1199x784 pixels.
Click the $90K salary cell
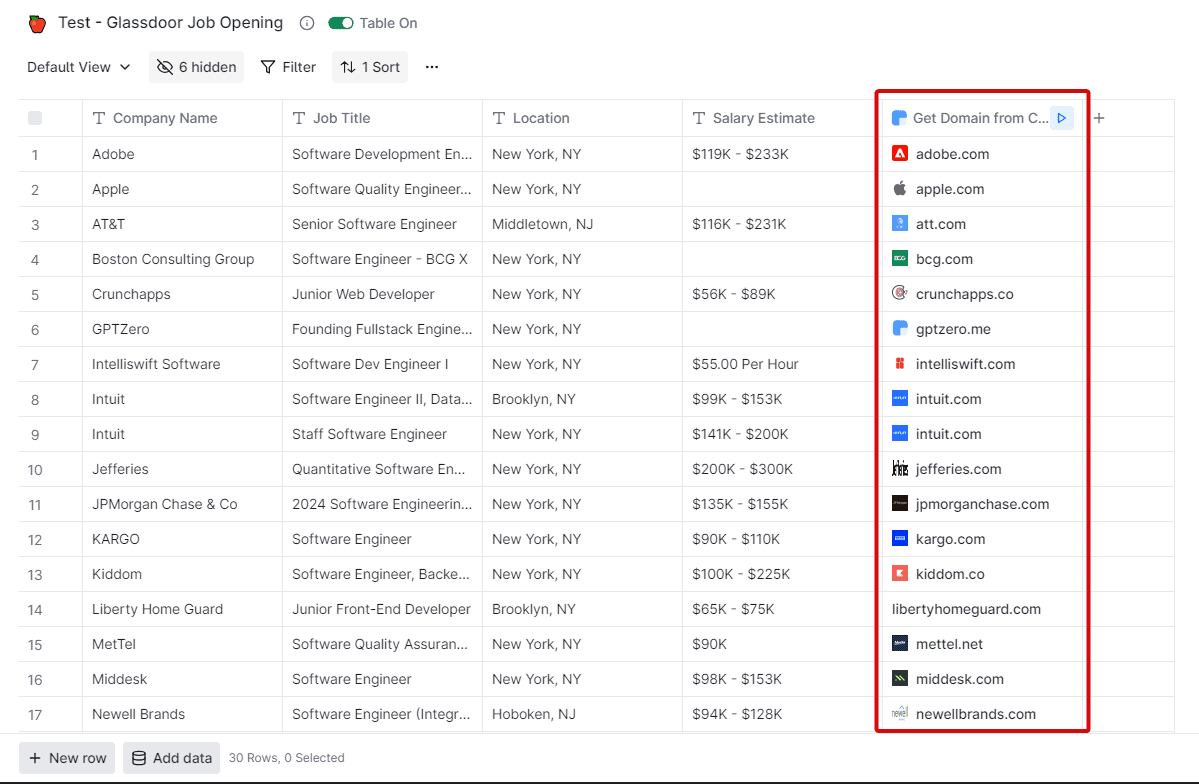(x=778, y=645)
